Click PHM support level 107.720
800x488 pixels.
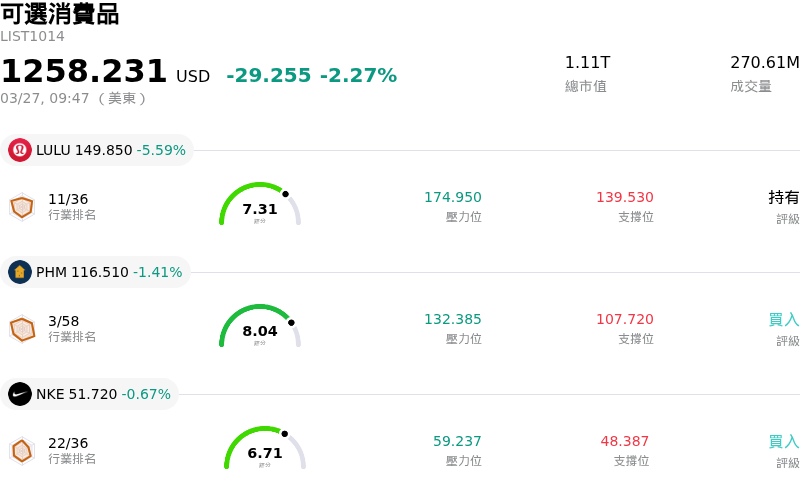tap(625, 319)
